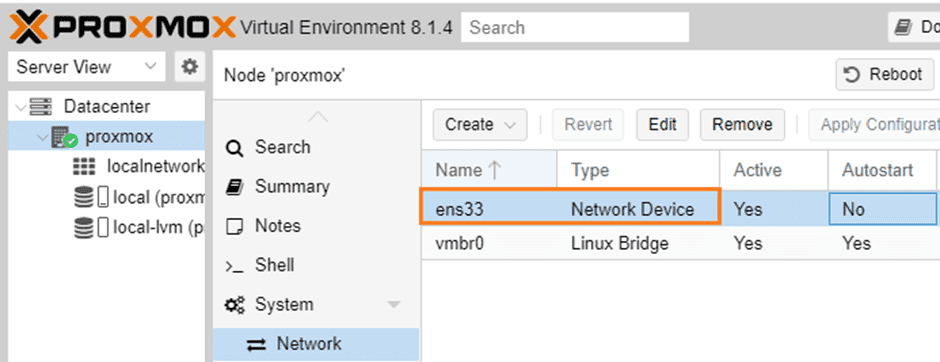
Task: Open the Shell menu item
Action: coord(275,265)
